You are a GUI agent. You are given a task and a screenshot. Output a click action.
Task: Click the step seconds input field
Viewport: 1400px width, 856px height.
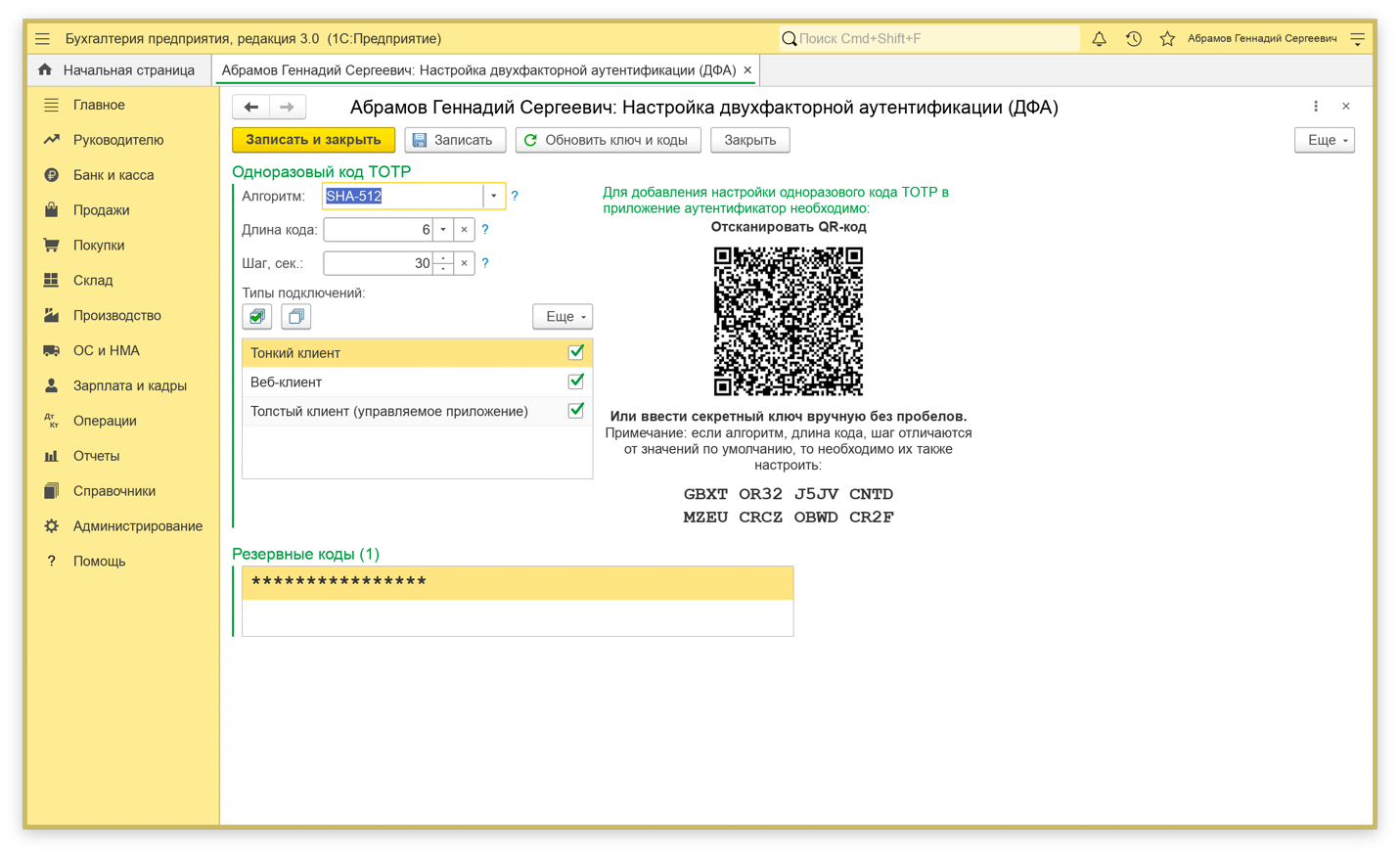point(379,263)
